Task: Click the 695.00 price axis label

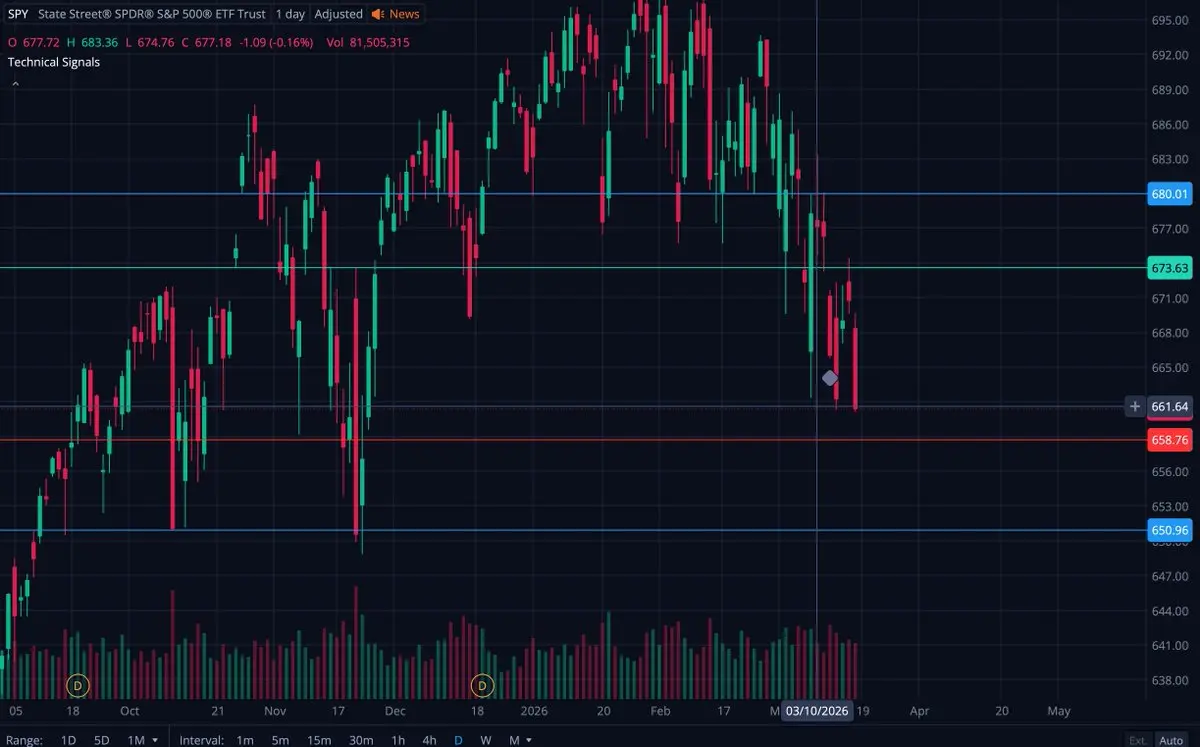Action: coord(1169,20)
